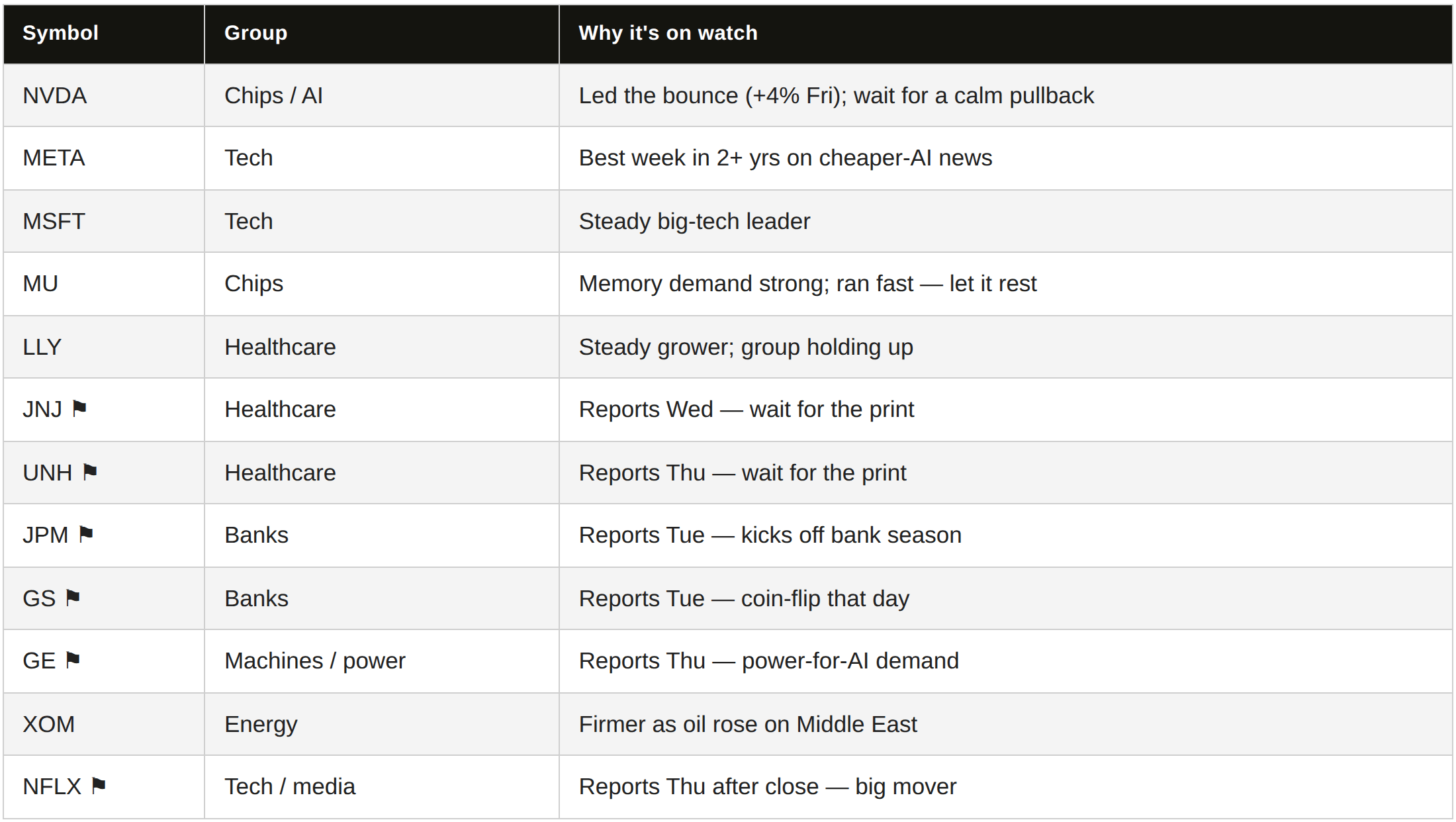This screenshot has width=1456, height=822.
Task: Click the flag icon beside GS
Action: pos(73,598)
